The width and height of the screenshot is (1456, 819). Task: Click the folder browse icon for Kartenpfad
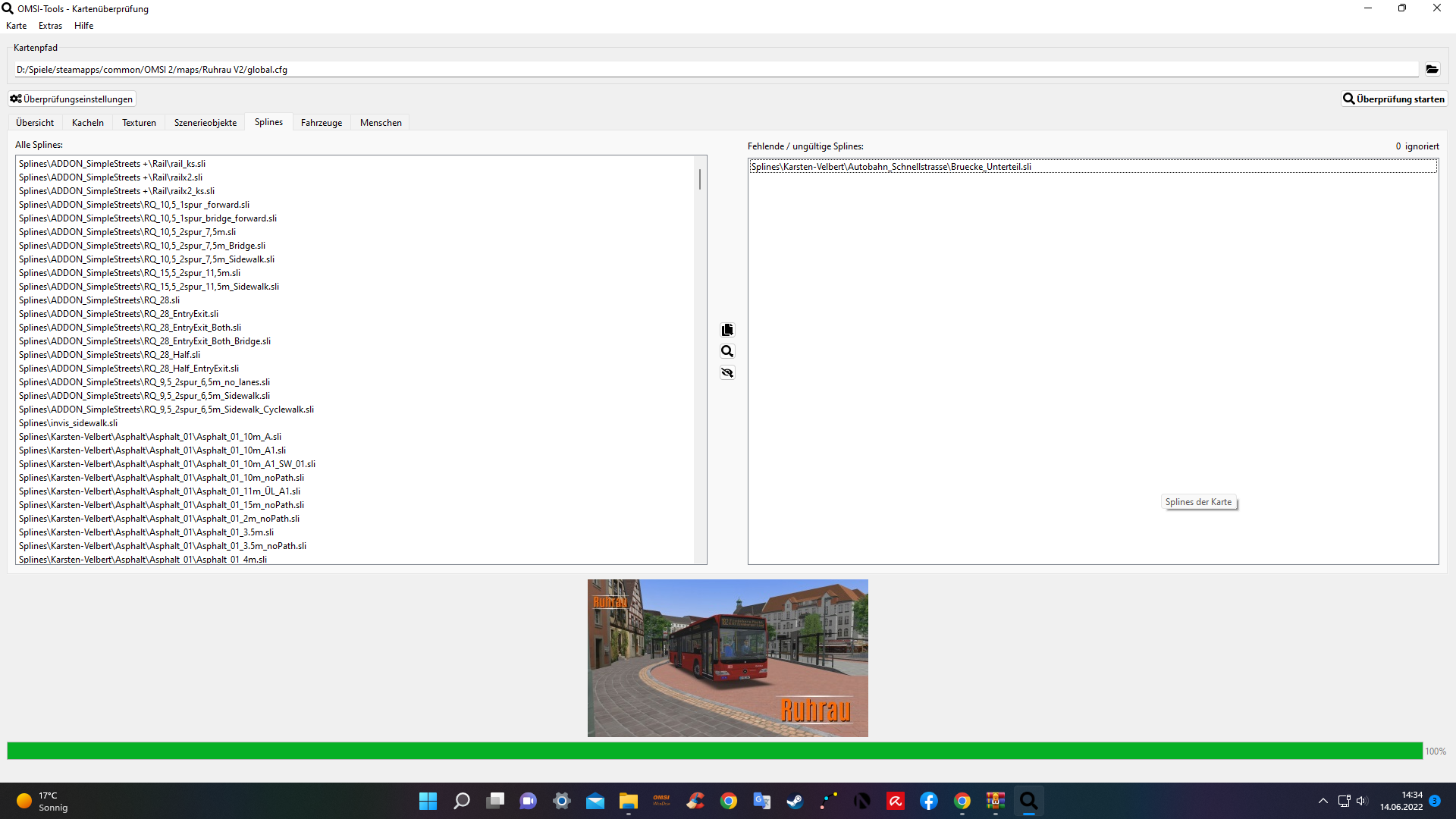(1432, 69)
